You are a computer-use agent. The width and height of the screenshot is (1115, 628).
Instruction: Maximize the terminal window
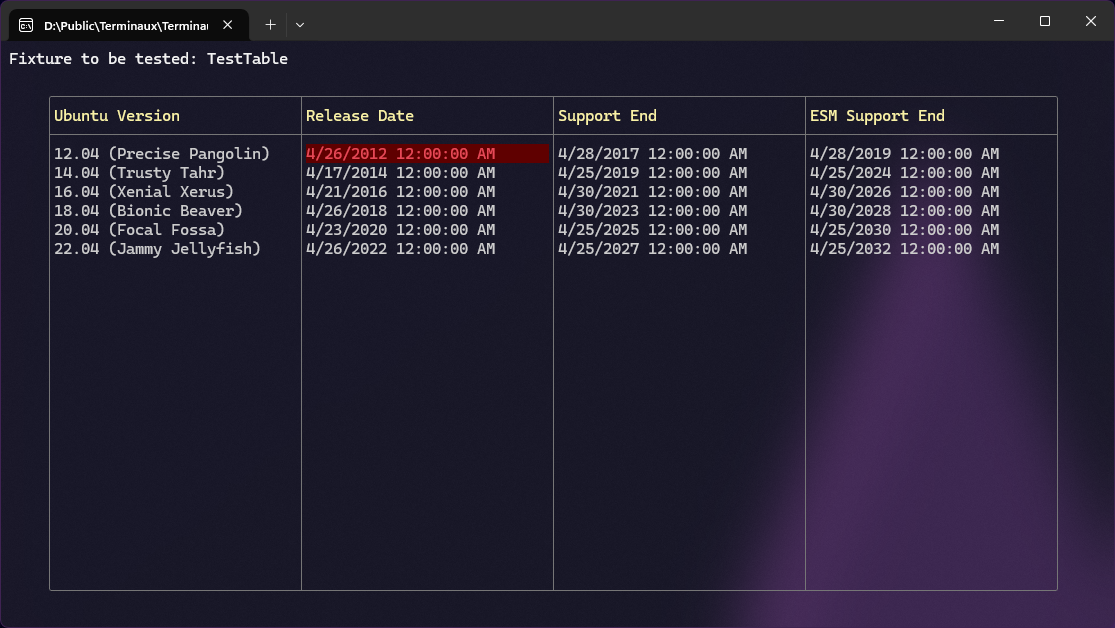tap(1044, 21)
